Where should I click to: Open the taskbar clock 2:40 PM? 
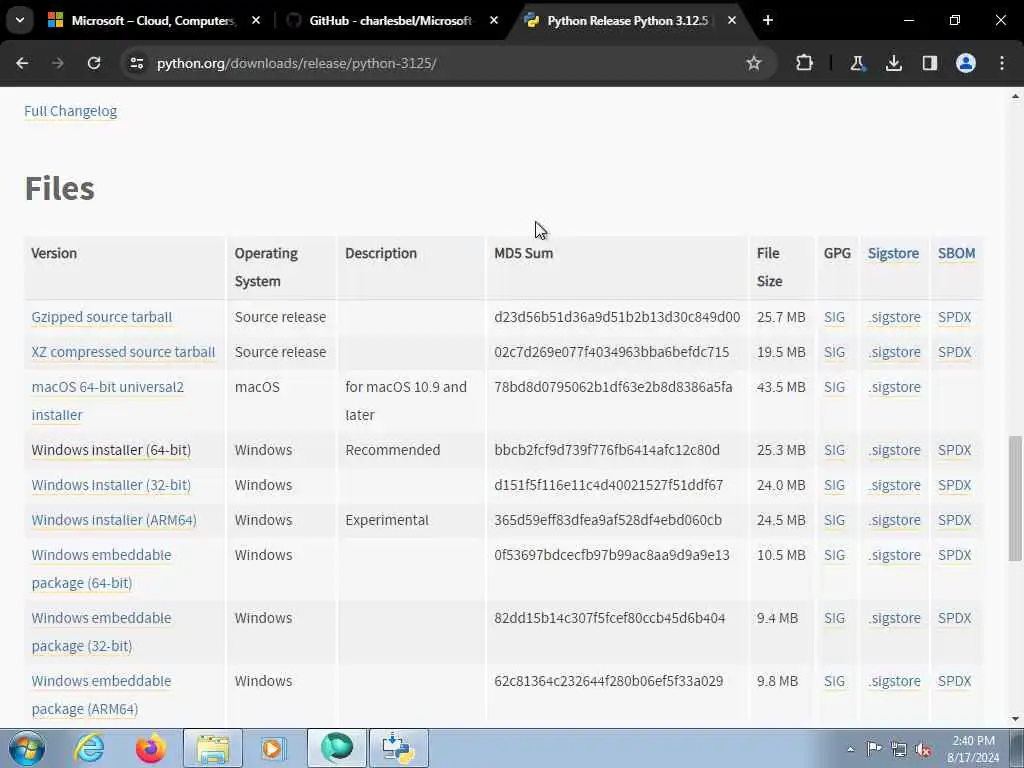pos(973,749)
